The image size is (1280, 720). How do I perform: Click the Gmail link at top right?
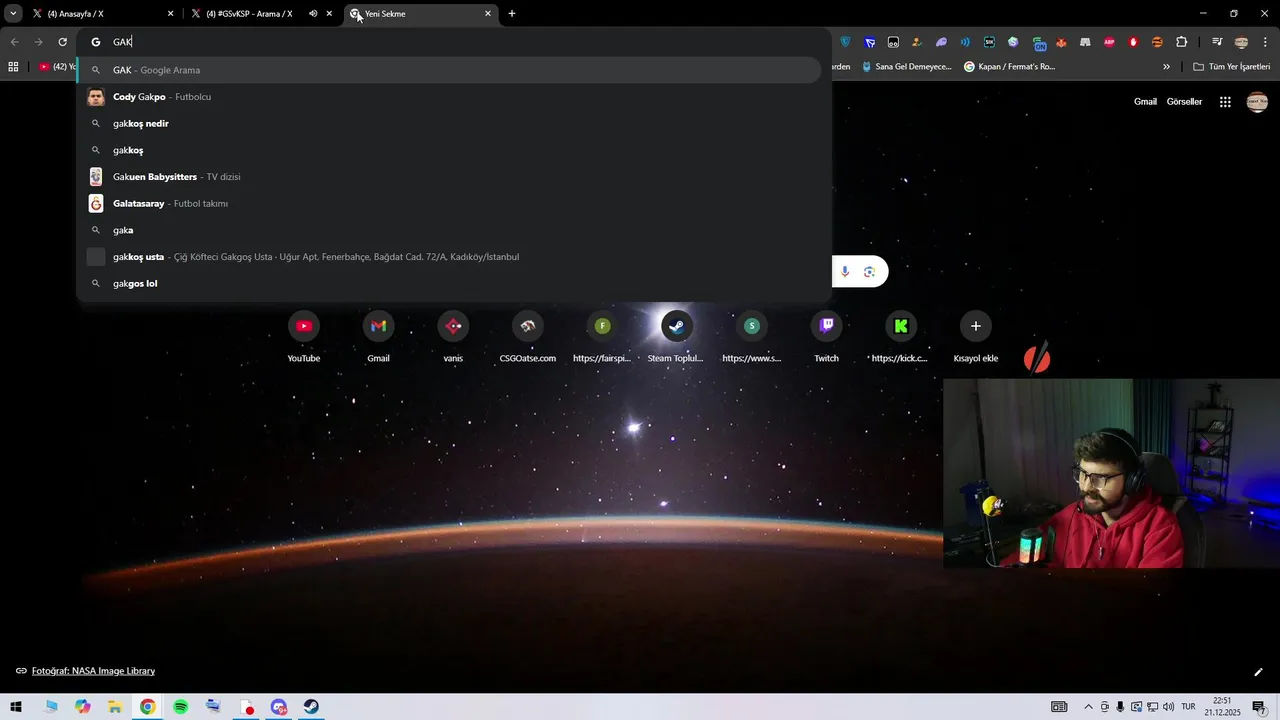(x=1145, y=102)
